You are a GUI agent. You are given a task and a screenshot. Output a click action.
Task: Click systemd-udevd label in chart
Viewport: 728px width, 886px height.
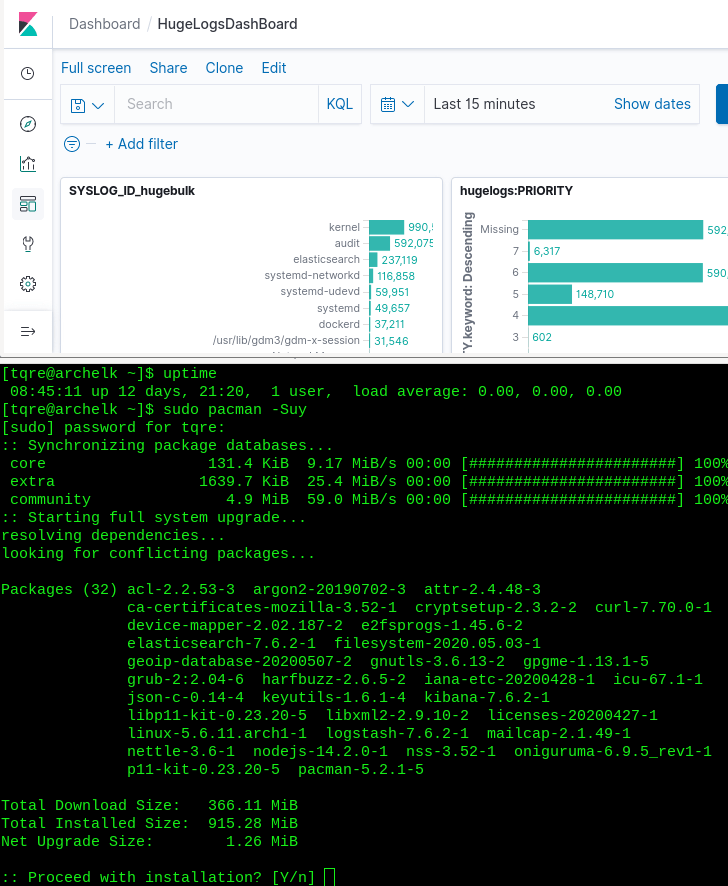tap(320, 291)
